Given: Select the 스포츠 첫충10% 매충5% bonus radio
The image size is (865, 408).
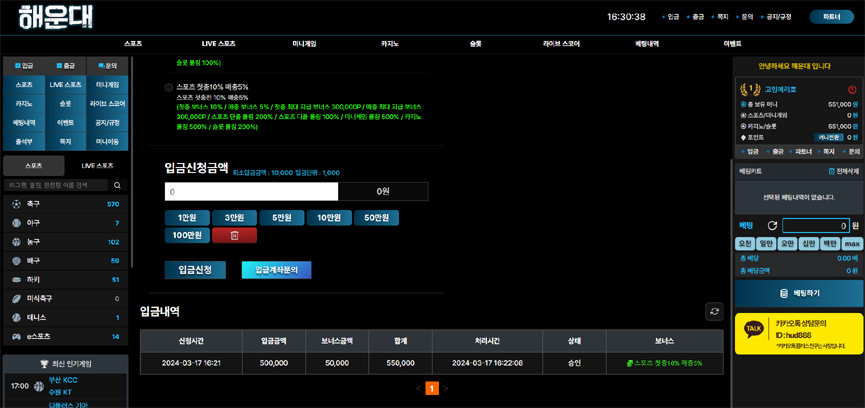Looking at the screenshot, I should pos(169,88).
